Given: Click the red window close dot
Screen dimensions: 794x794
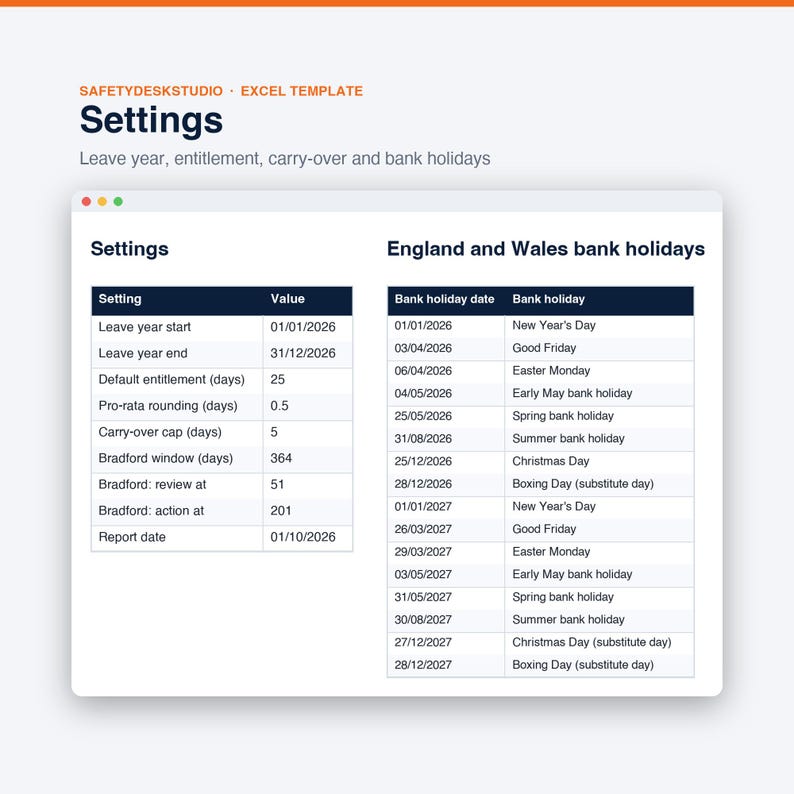Looking at the screenshot, I should (86, 202).
